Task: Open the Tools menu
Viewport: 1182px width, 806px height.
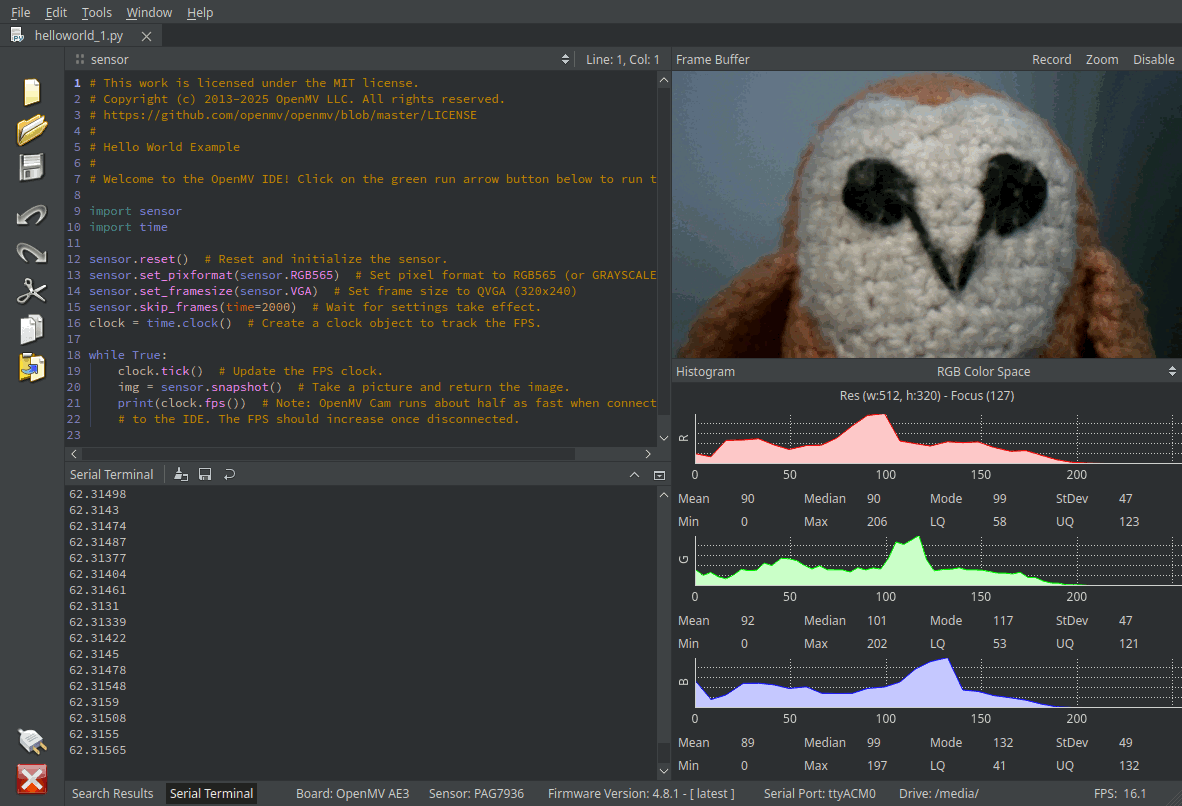Action: point(97,13)
